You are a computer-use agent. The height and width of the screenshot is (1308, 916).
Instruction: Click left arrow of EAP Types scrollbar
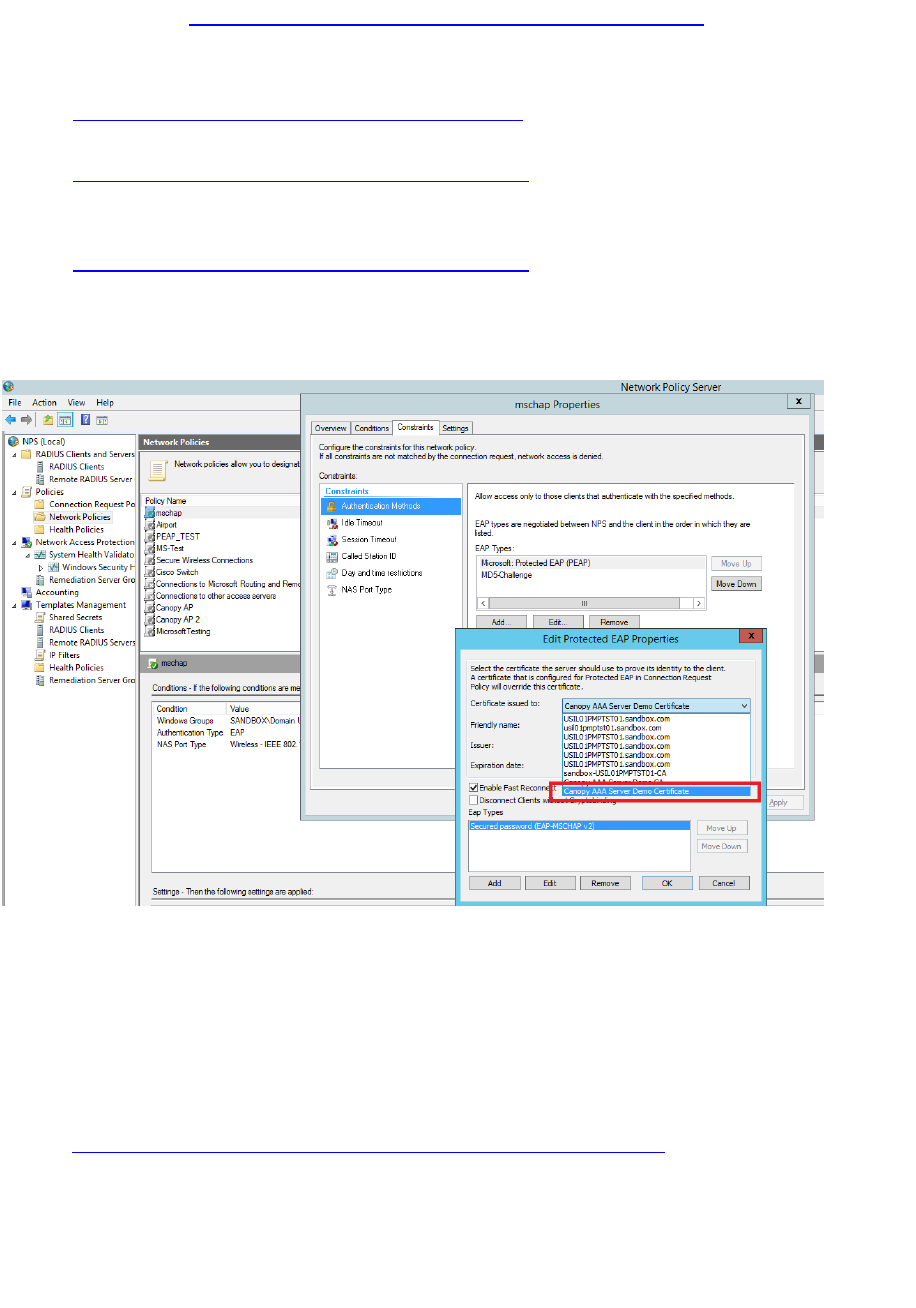[484, 604]
